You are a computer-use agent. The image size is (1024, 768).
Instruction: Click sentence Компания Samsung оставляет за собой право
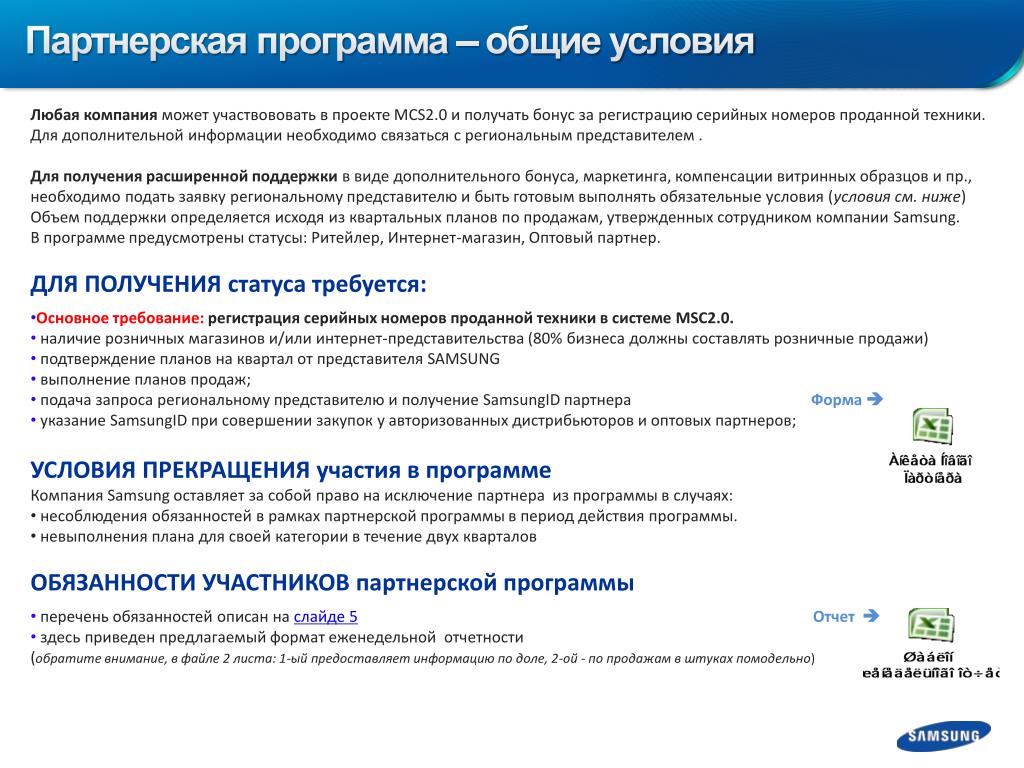[381, 496]
